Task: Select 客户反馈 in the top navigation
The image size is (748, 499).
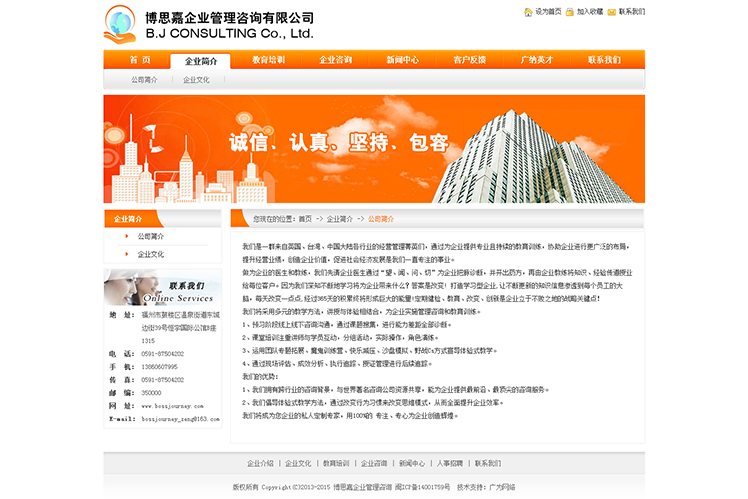Action: click(x=469, y=60)
